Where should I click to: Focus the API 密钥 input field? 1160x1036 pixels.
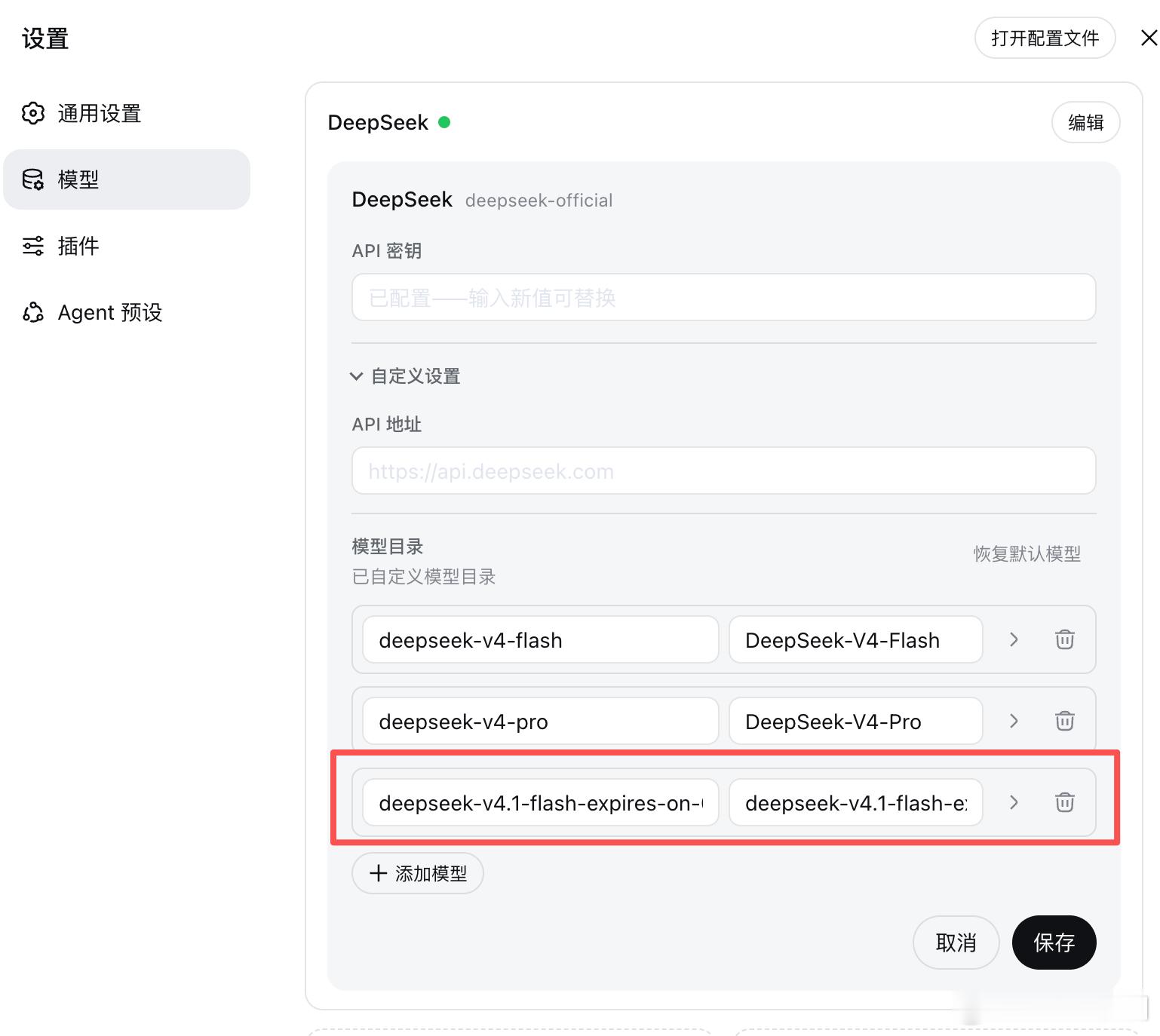(x=723, y=297)
